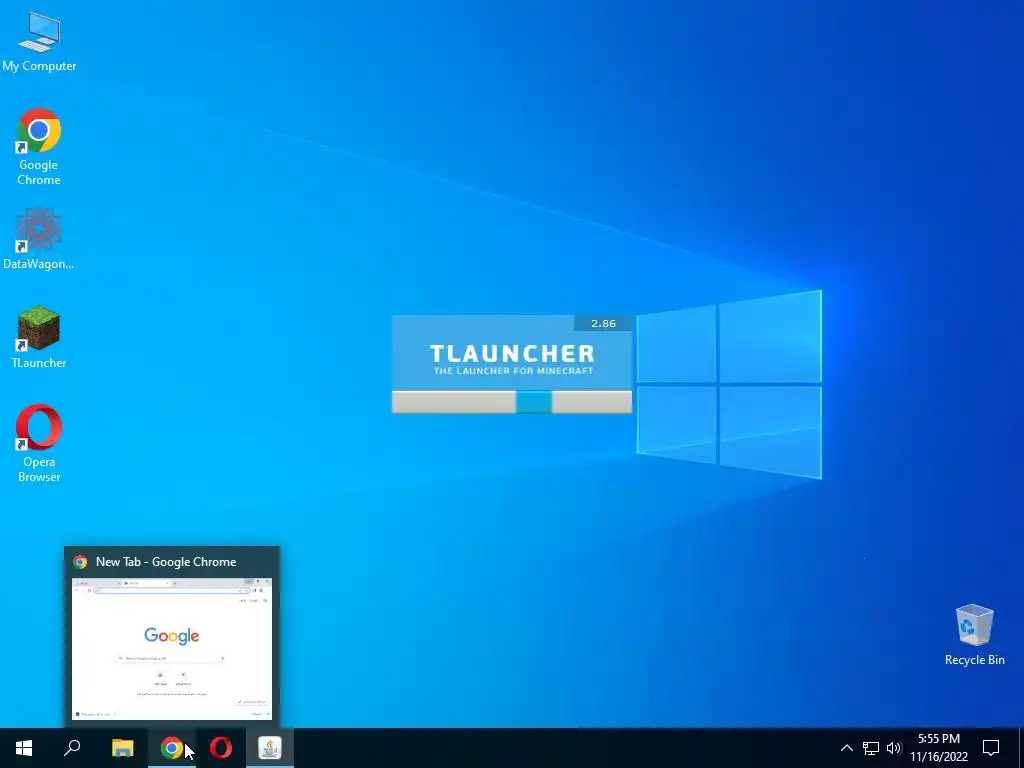Launch TLauncher desktop shortcut

coord(39,337)
